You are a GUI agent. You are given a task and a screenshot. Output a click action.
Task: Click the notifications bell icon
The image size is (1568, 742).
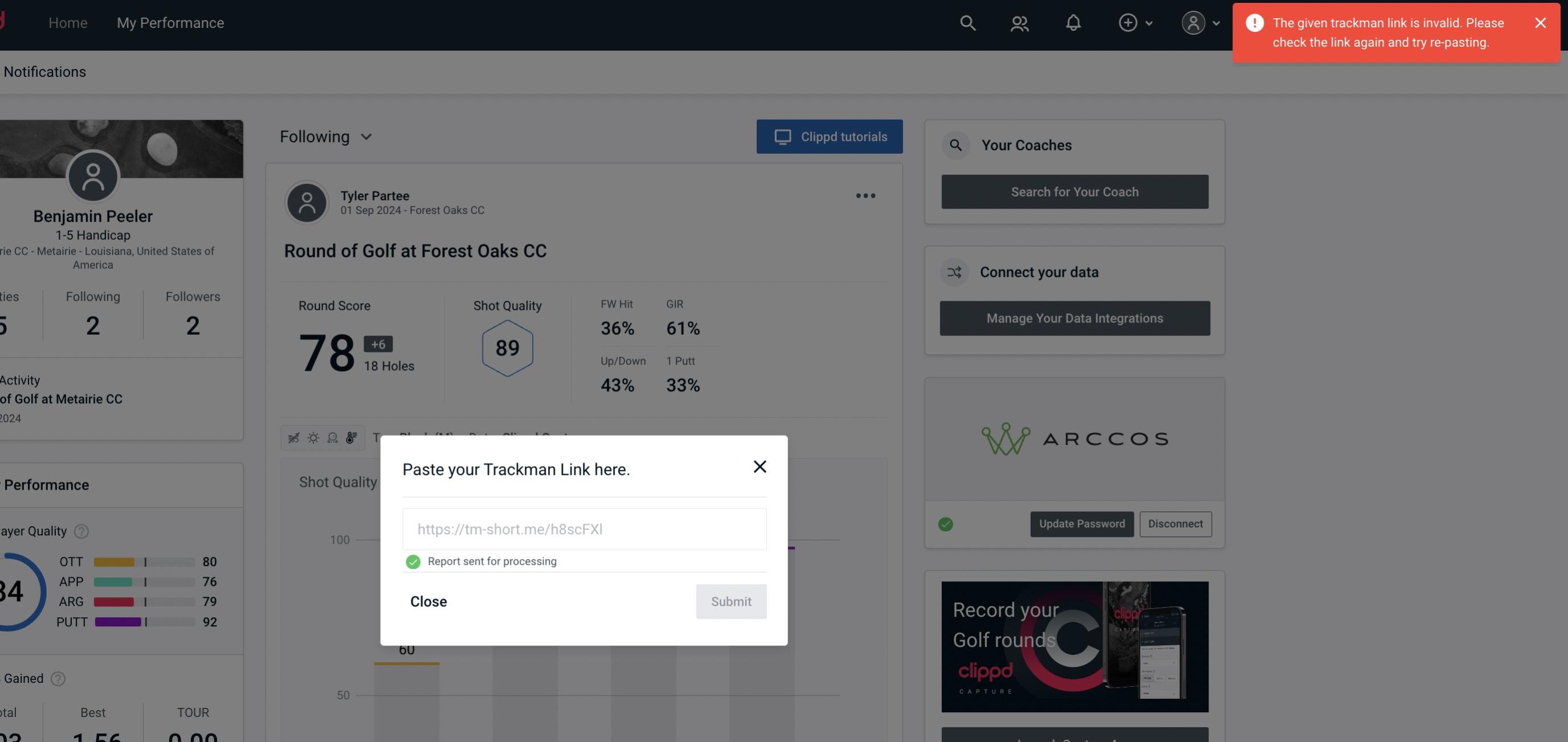pos(1073,22)
